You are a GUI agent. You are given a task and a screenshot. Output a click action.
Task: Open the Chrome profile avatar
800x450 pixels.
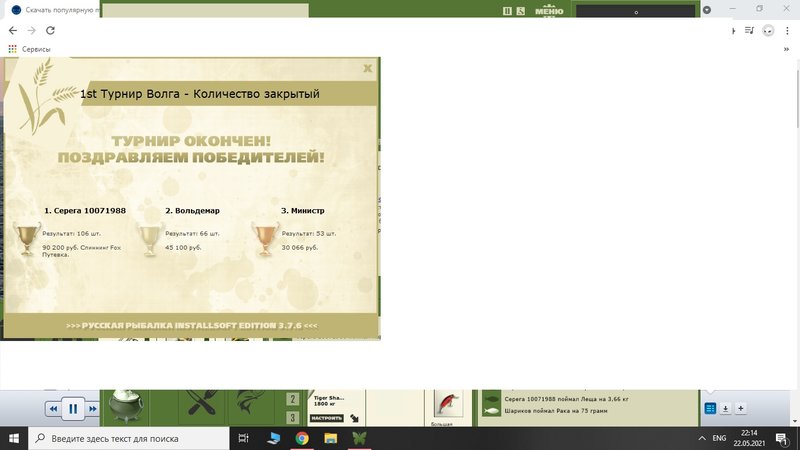(768, 31)
